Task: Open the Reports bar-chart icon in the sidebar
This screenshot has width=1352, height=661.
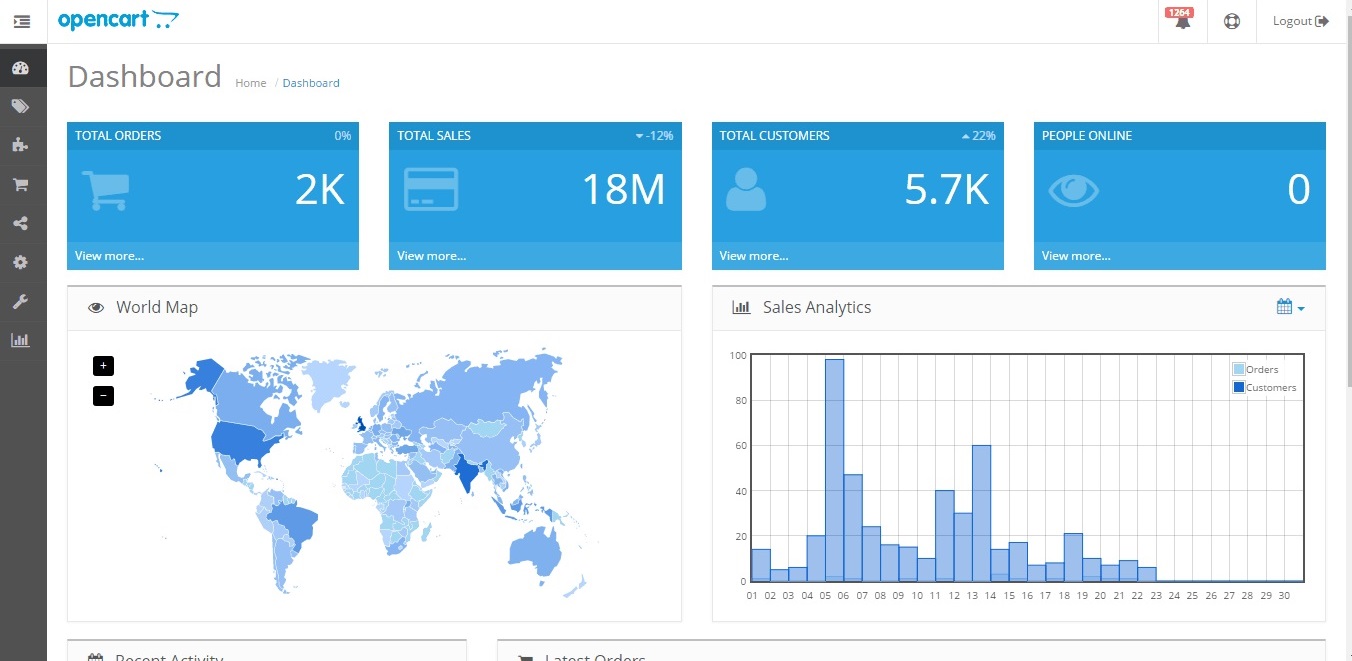Action: click(21, 340)
